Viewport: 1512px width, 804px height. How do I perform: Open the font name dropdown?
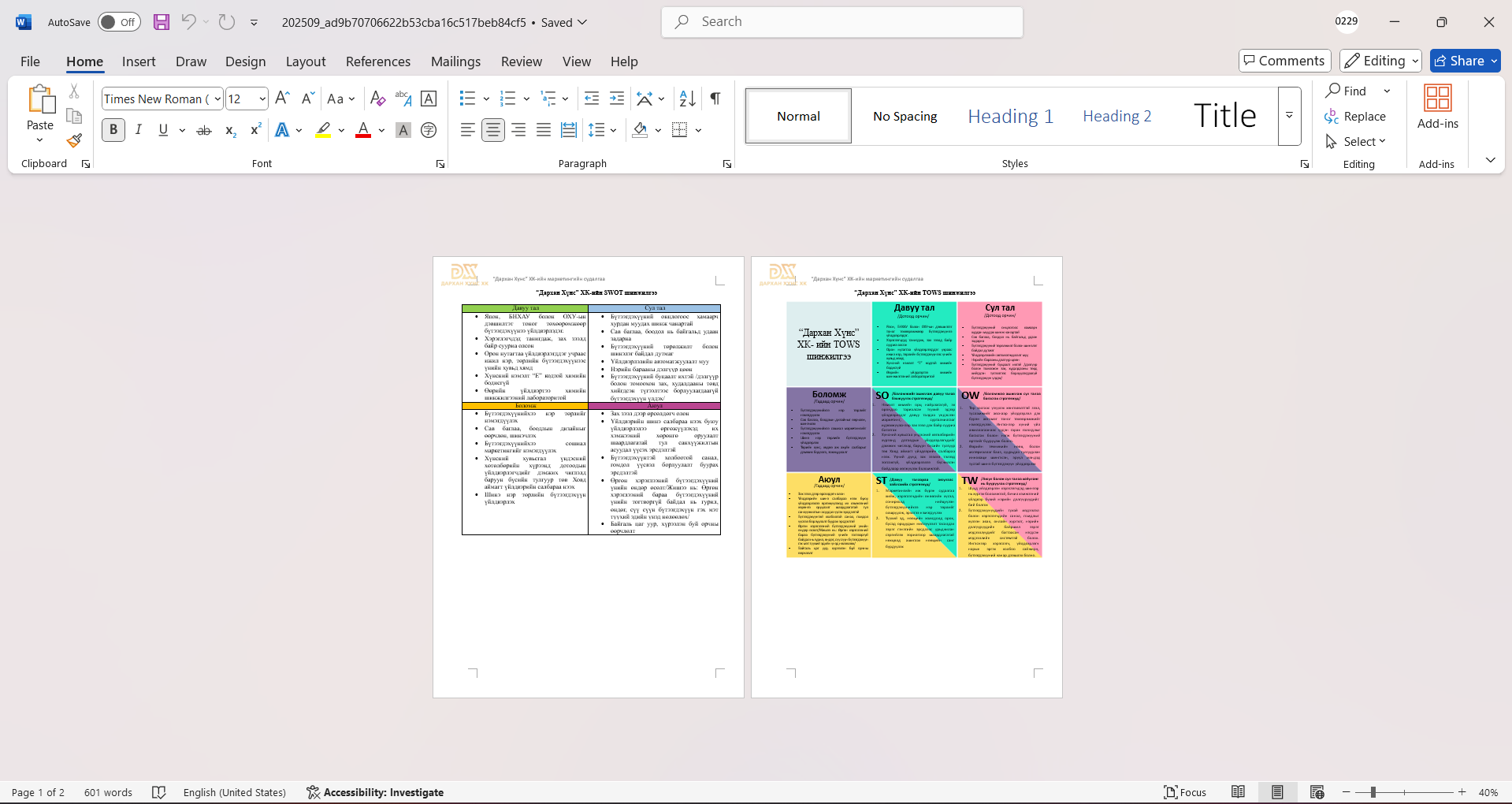217,99
